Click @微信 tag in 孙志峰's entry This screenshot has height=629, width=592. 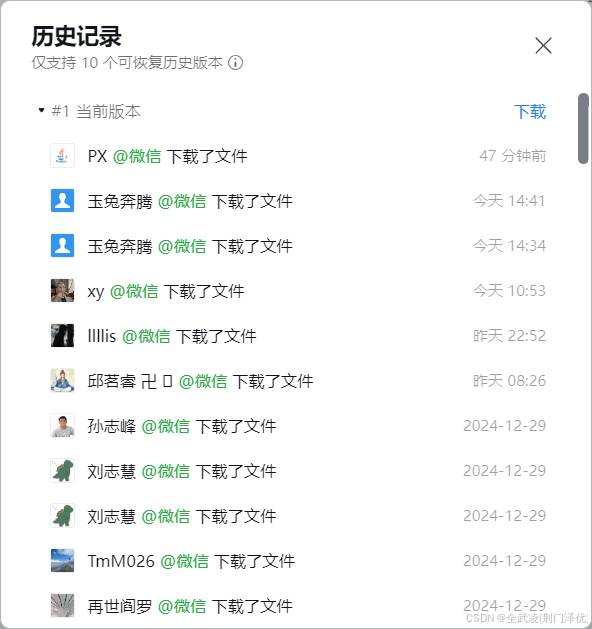[x=166, y=426]
